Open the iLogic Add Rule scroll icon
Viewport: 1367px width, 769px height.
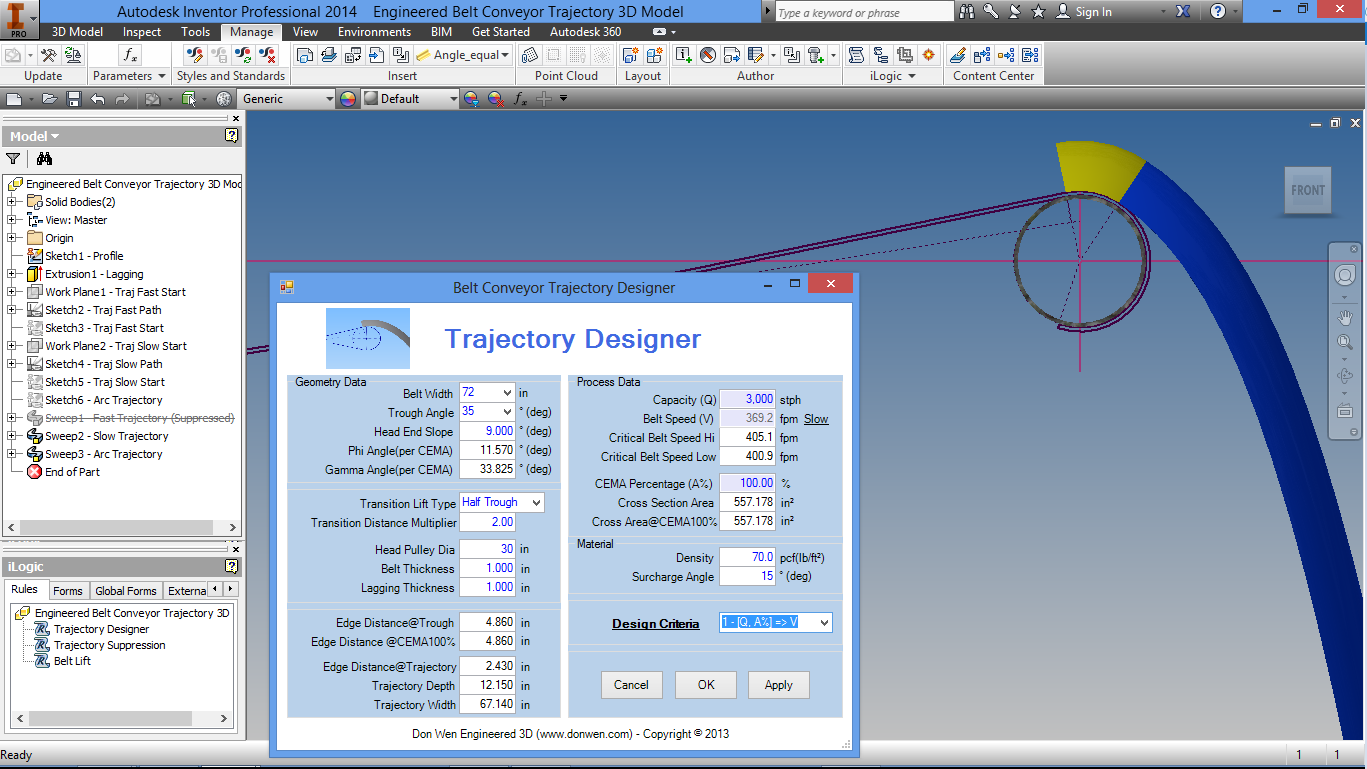pos(856,55)
